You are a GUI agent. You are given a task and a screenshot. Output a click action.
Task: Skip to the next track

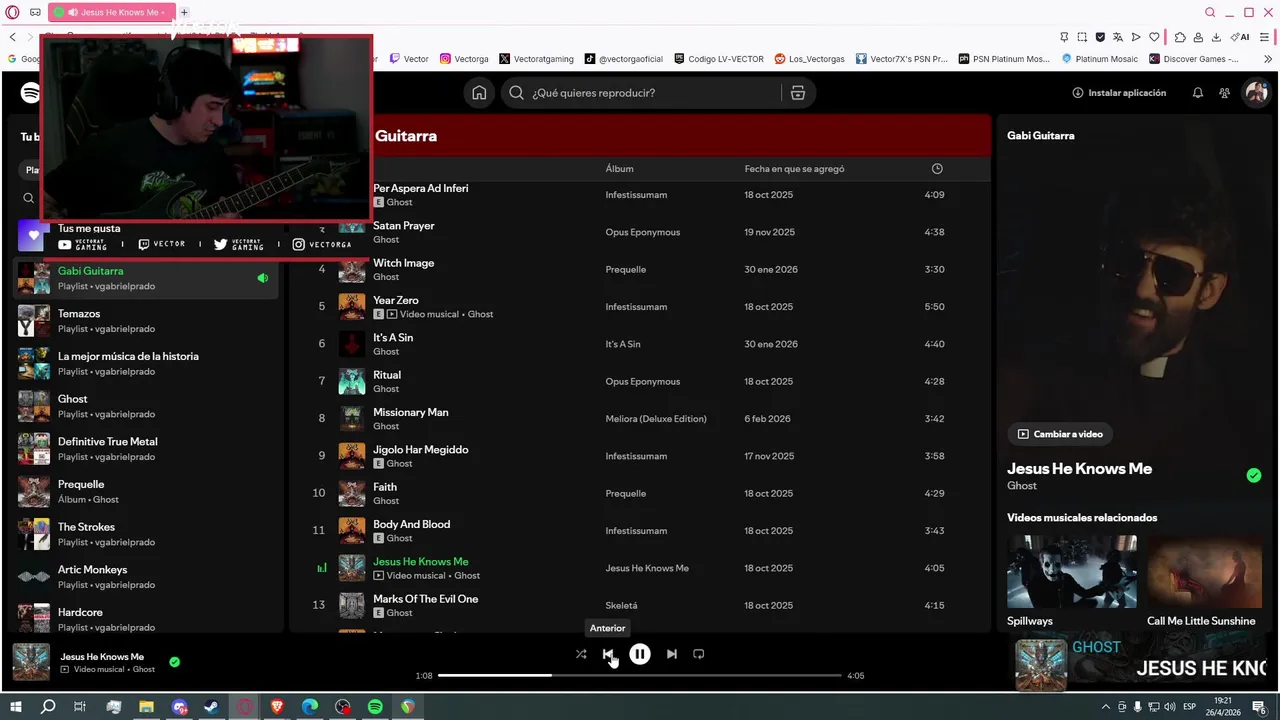tap(672, 654)
